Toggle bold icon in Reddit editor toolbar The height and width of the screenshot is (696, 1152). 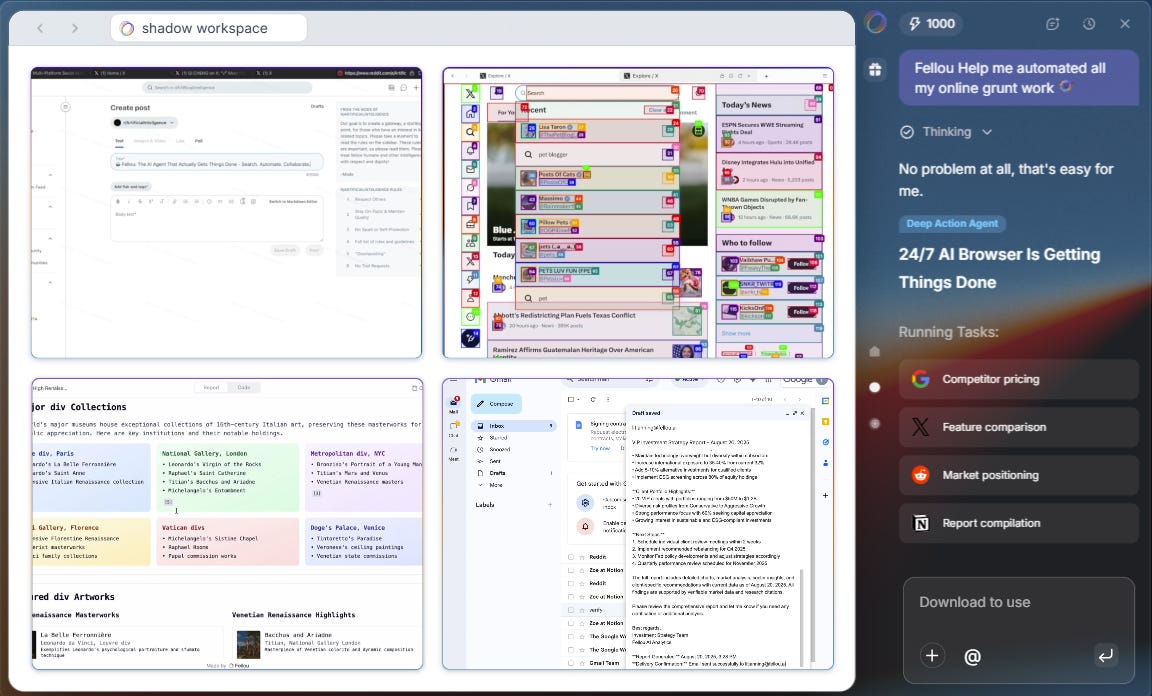click(x=118, y=201)
